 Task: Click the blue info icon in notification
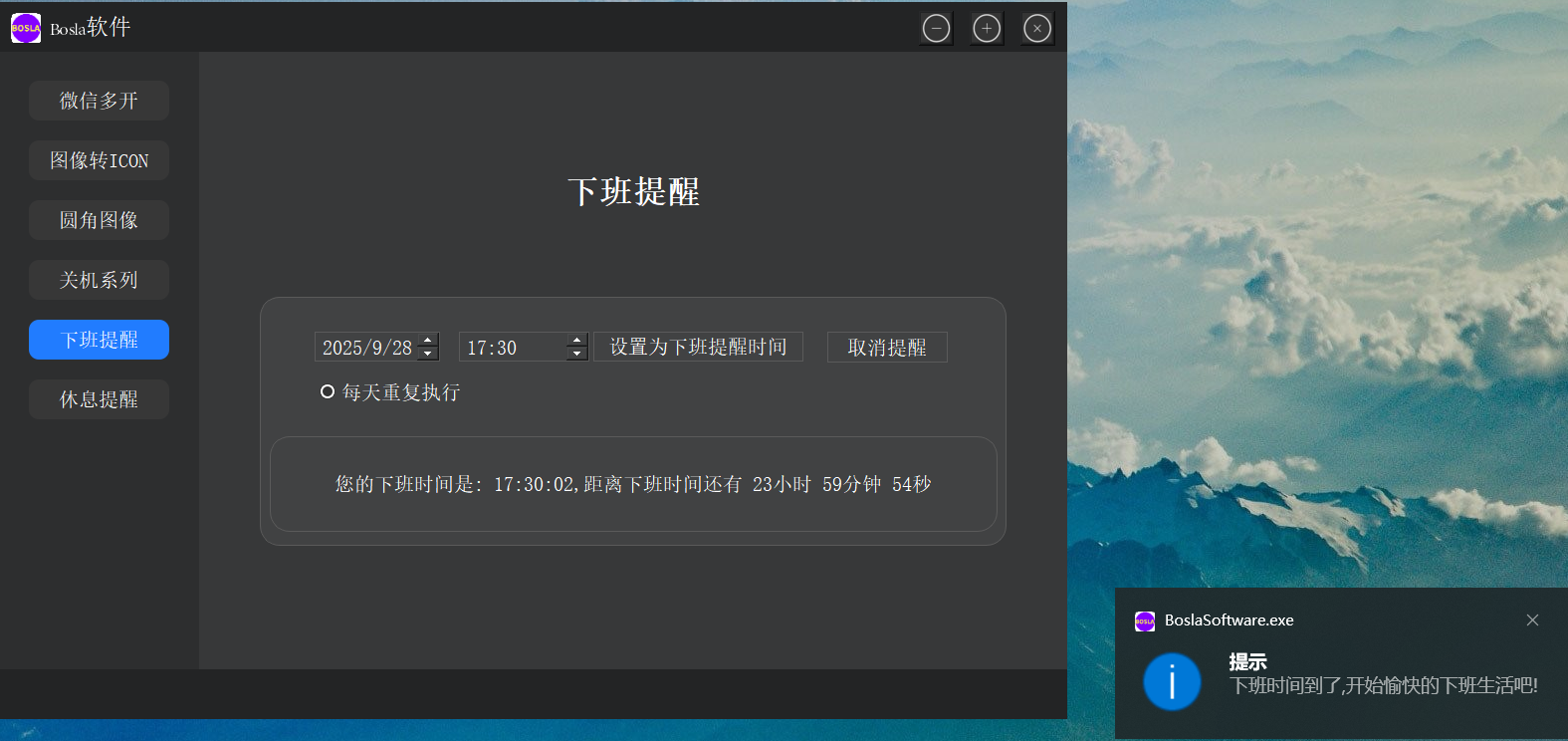(x=1172, y=682)
